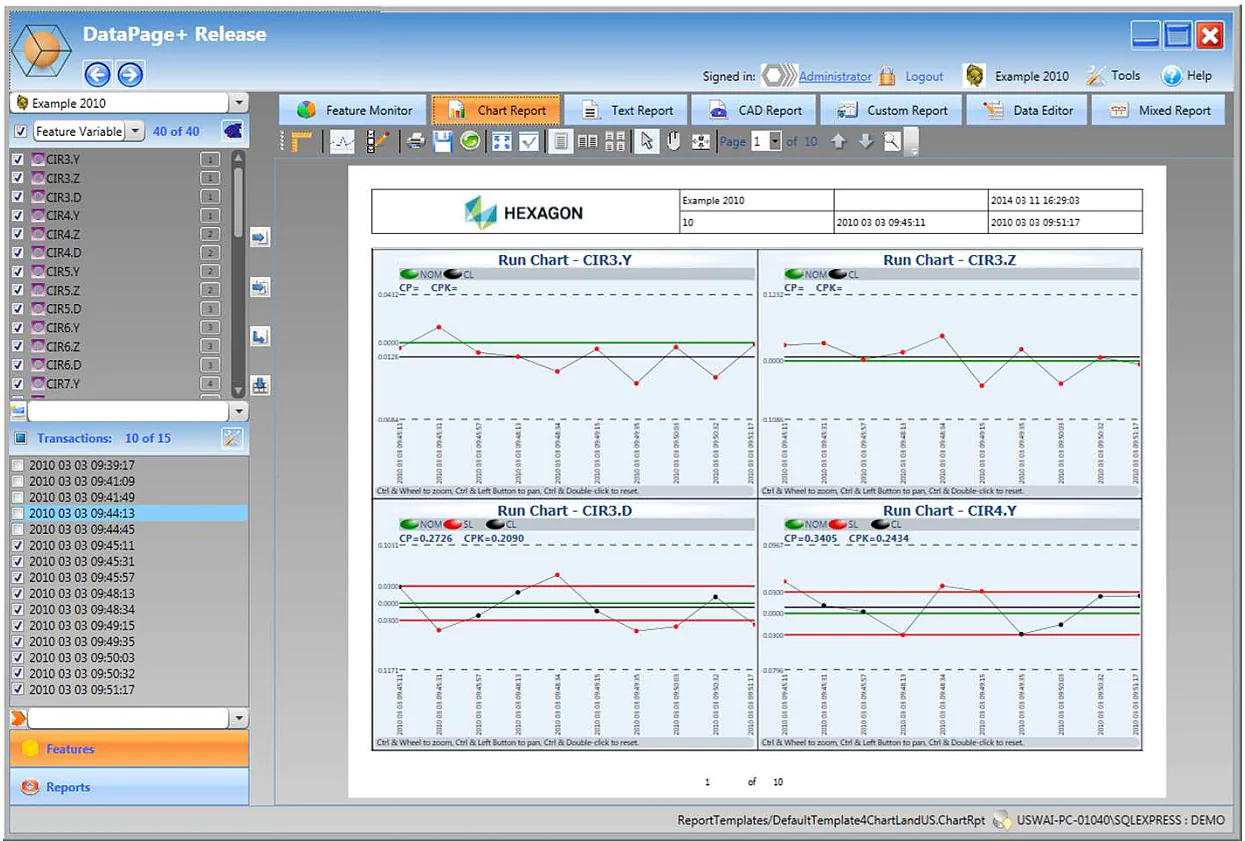Switch to the Feature Monitor tab
The height and width of the screenshot is (841, 1245).
coord(354,110)
